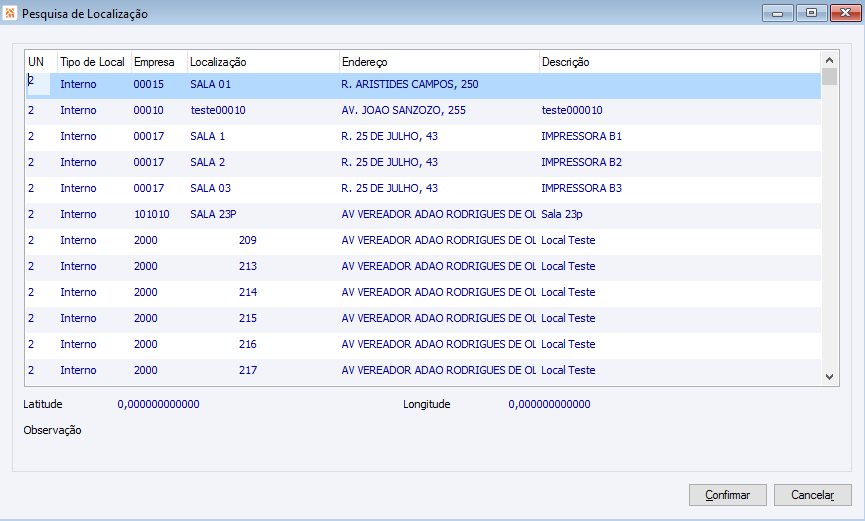Image resolution: width=865 pixels, height=521 pixels.
Task: Click the application icon in title bar
Action: coord(10,13)
